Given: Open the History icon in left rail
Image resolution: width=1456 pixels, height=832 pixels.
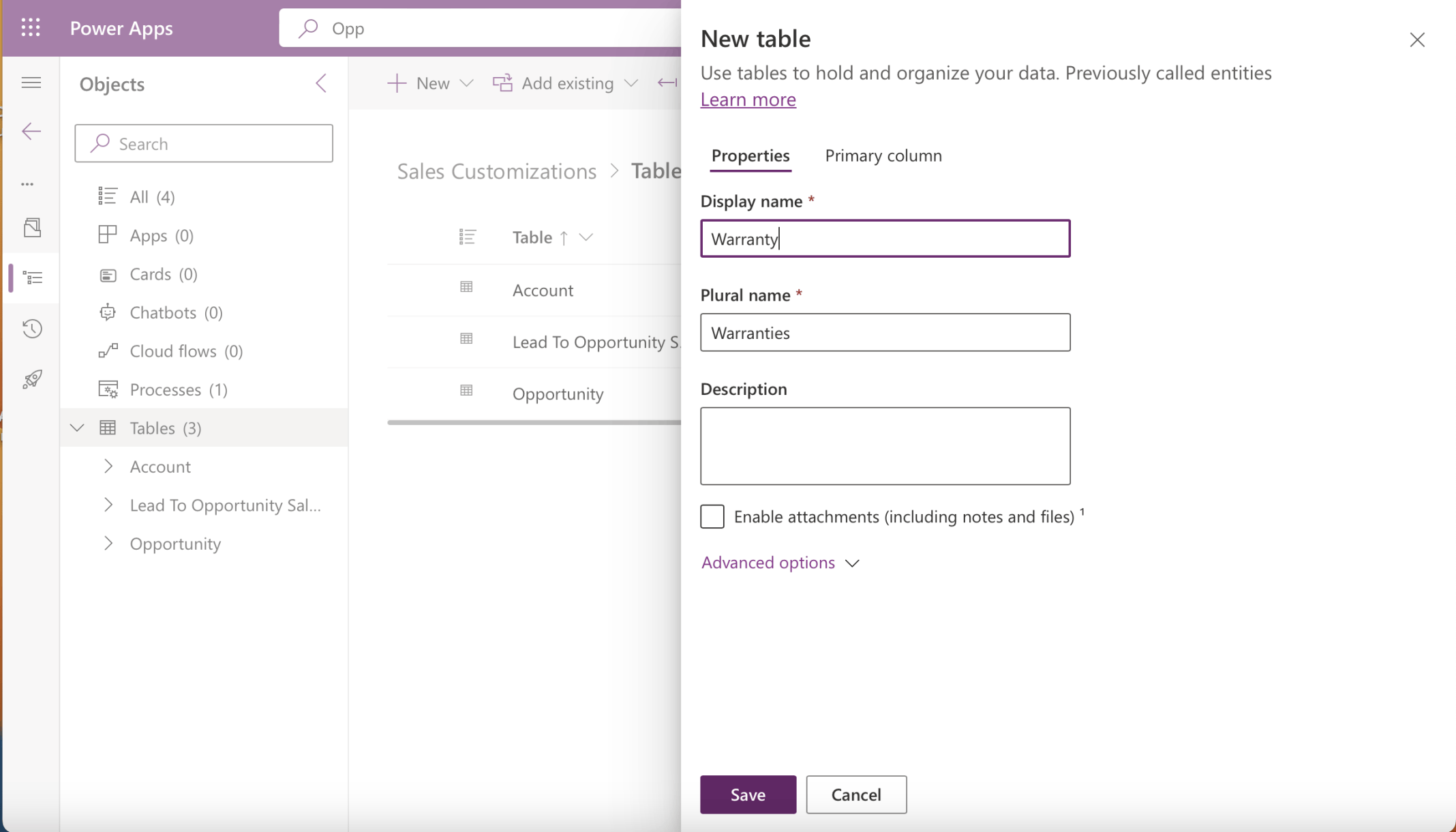Looking at the screenshot, I should tap(32, 329).
